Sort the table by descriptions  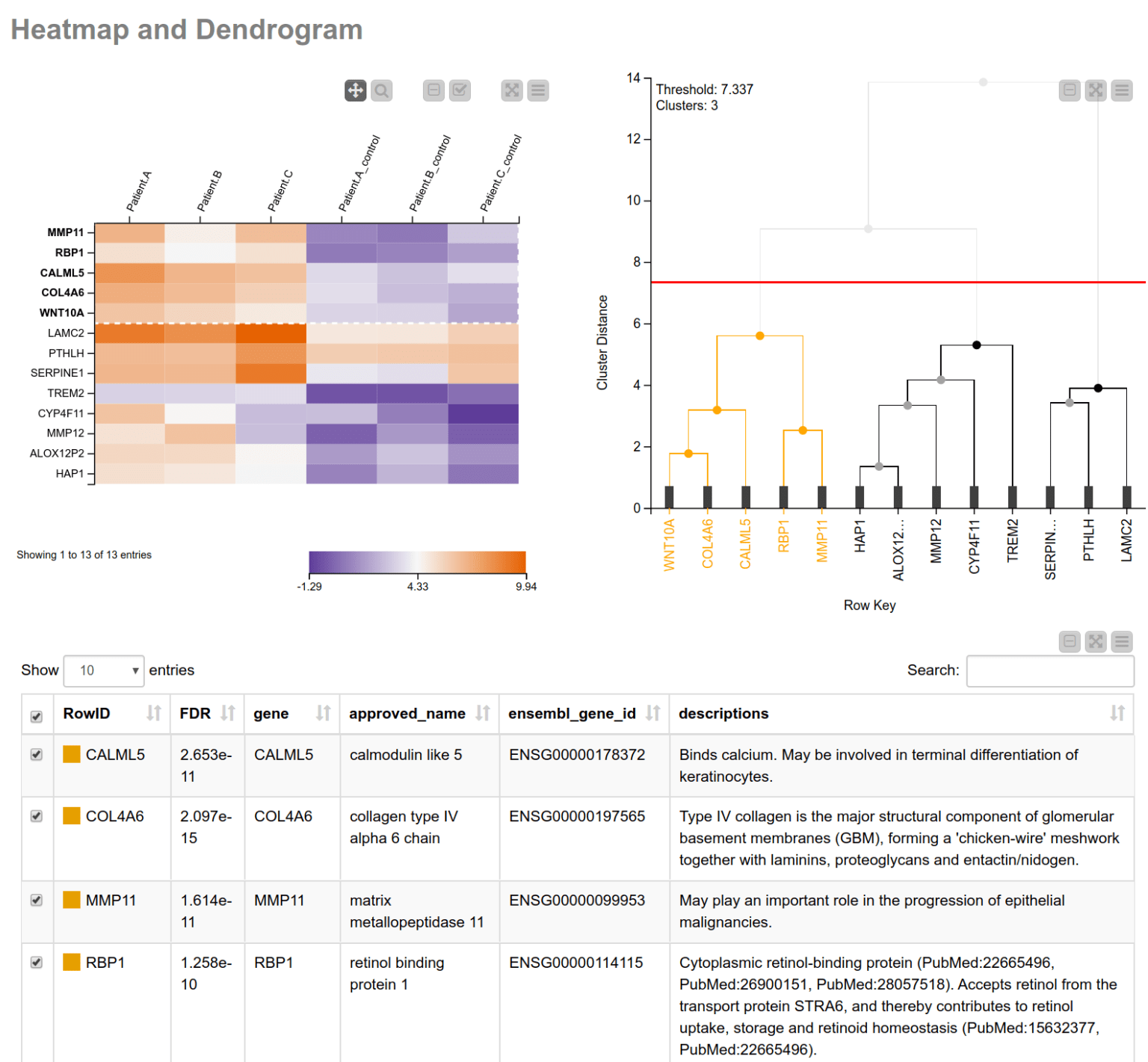pos(1117,713)
